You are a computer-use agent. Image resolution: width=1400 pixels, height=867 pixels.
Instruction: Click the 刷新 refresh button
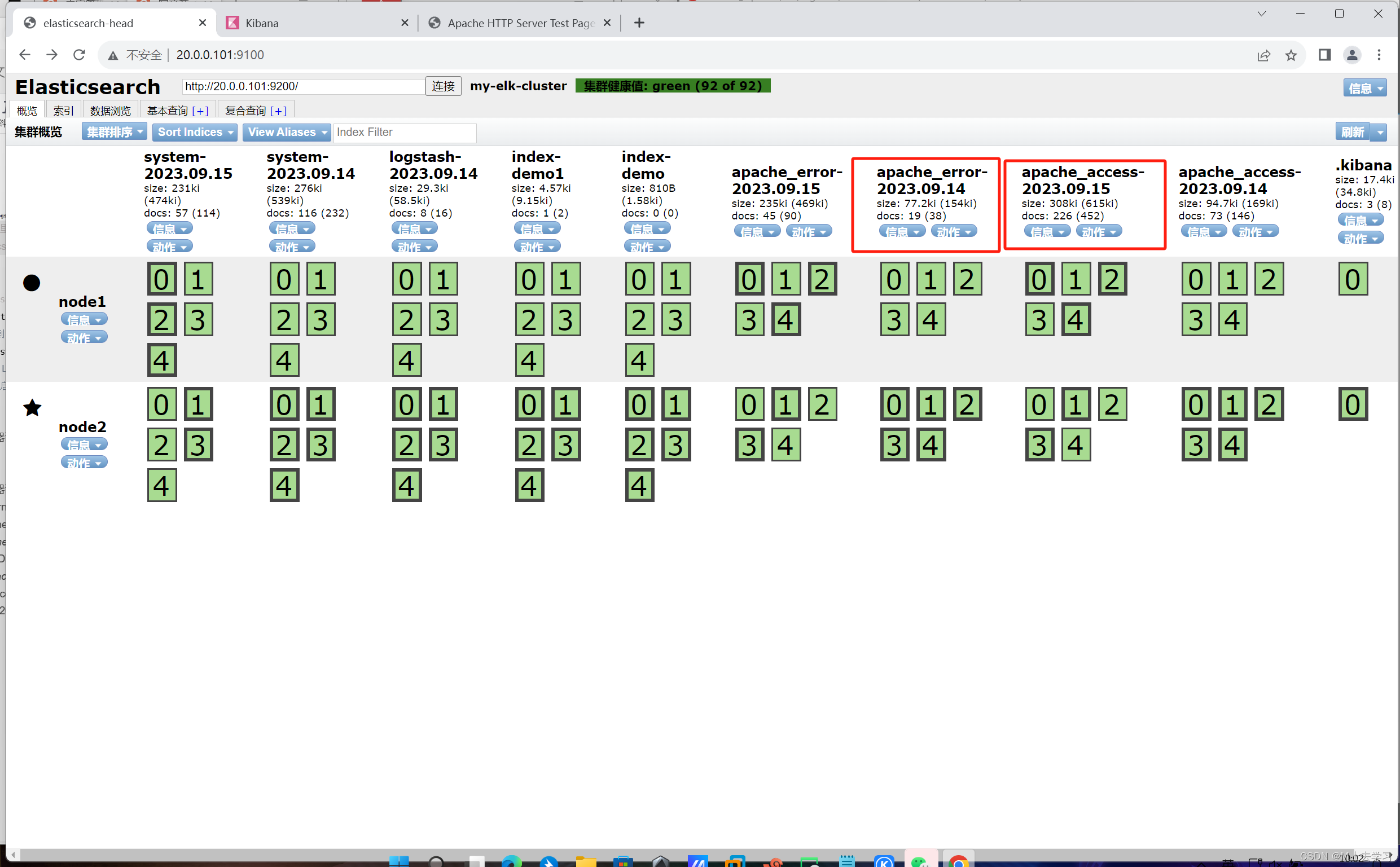coord(1353,132)
